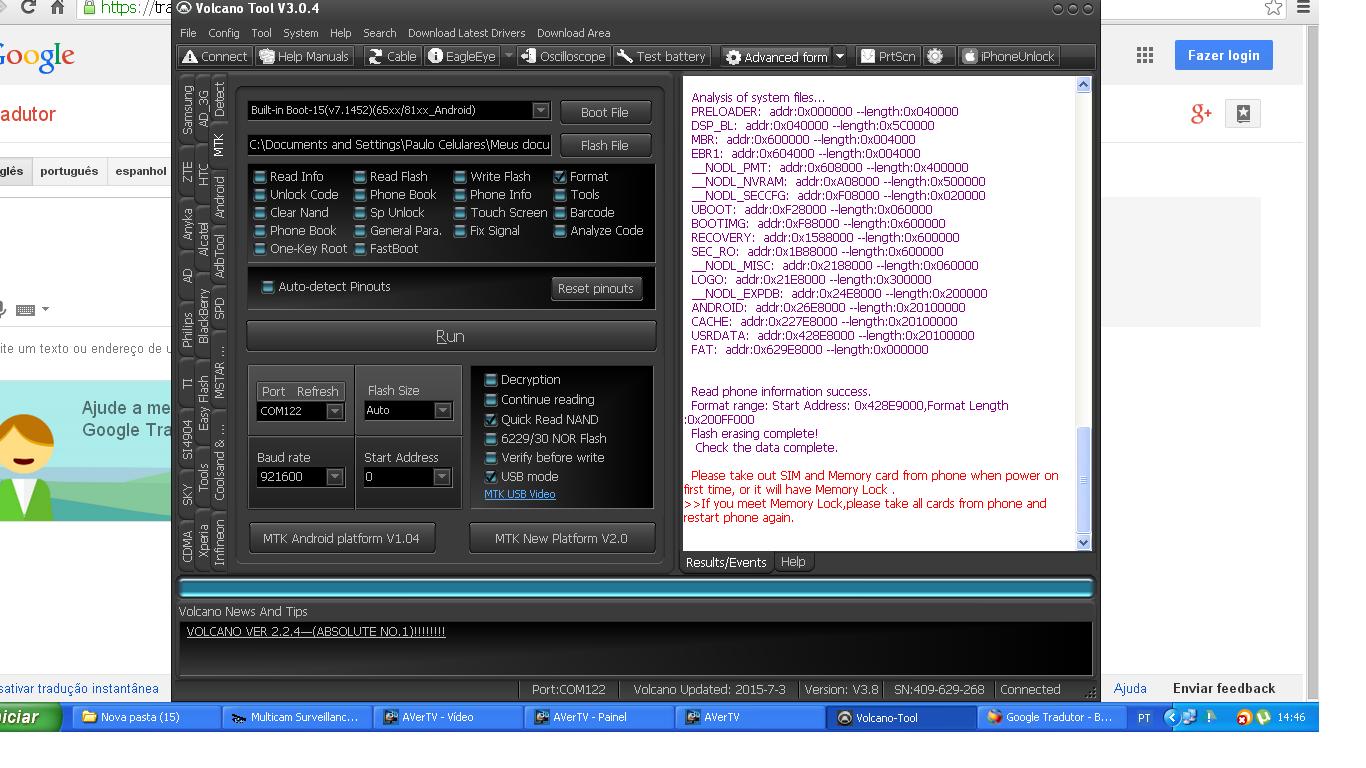Enable Verify before write
Viewport: 1366px width, 768px height.
pos(491,458)
